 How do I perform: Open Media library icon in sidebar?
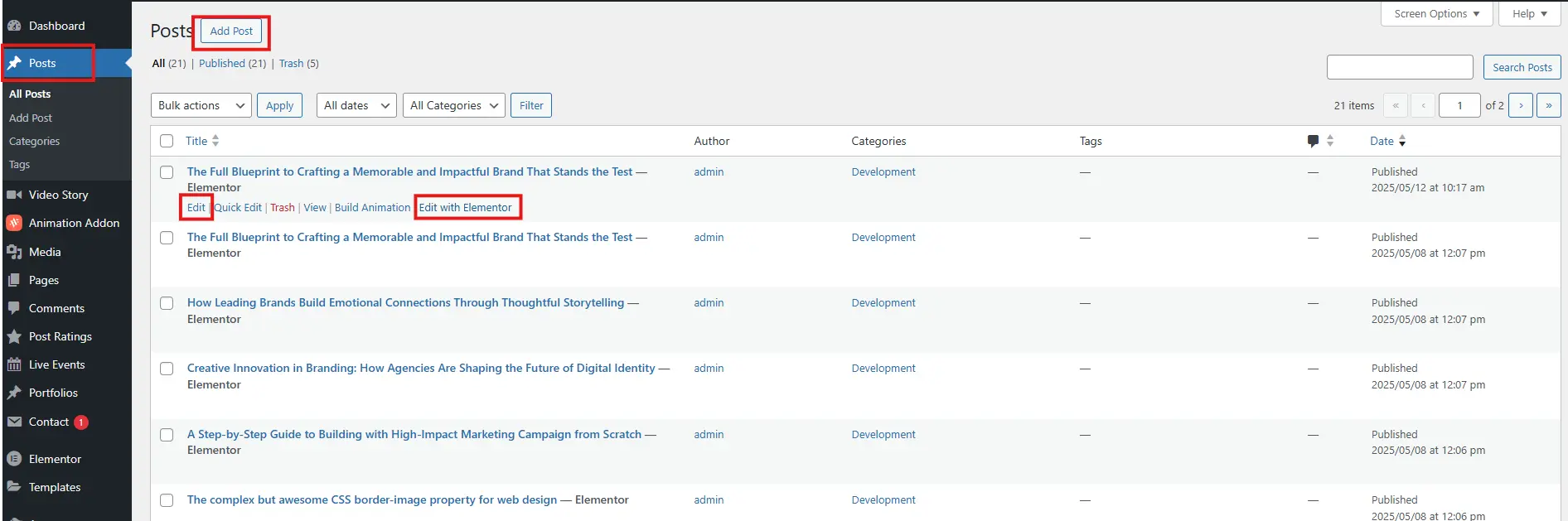tap(14, 252)
